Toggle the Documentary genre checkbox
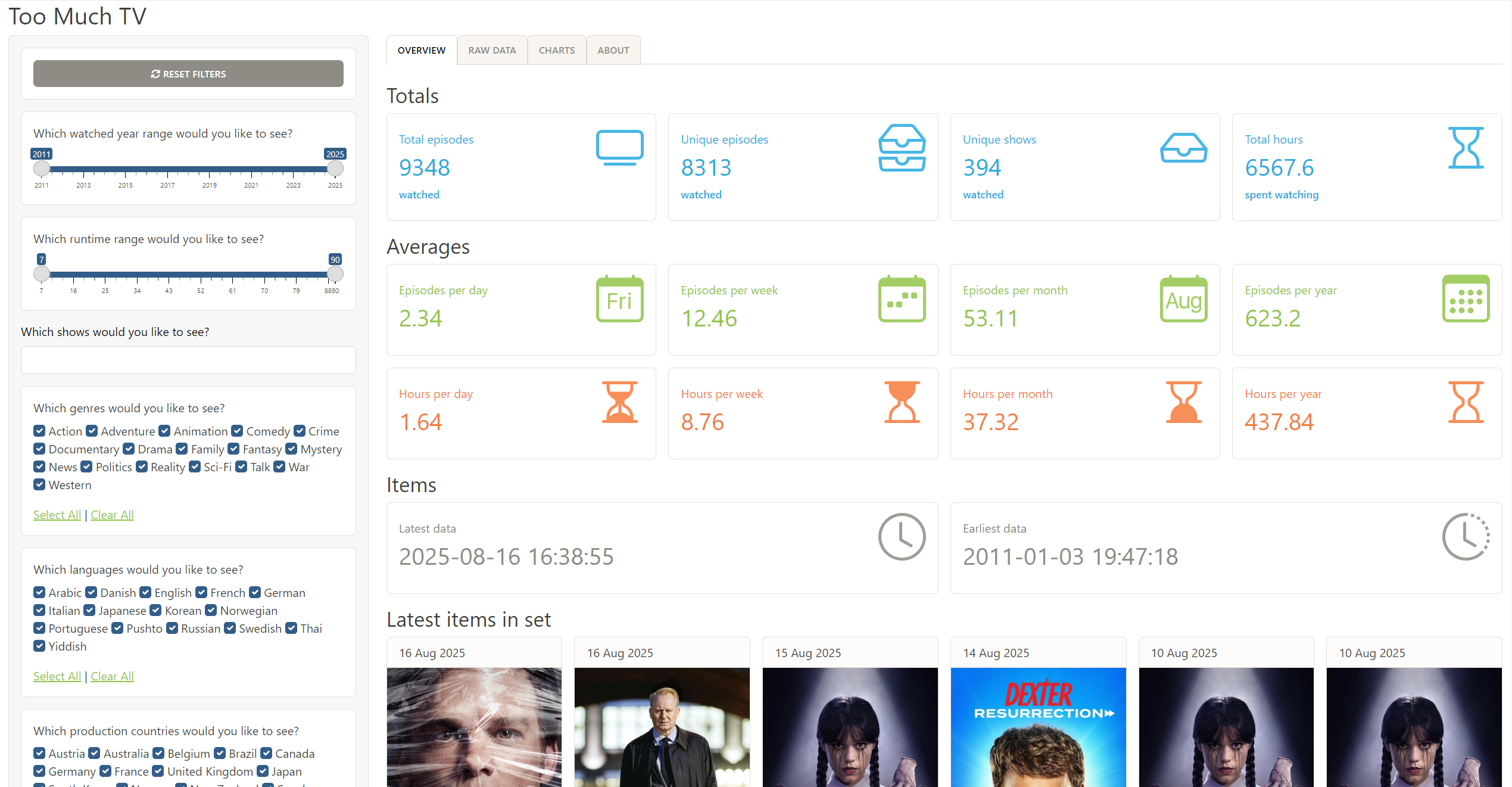The image size is (1512, 787). click(39, 449)
